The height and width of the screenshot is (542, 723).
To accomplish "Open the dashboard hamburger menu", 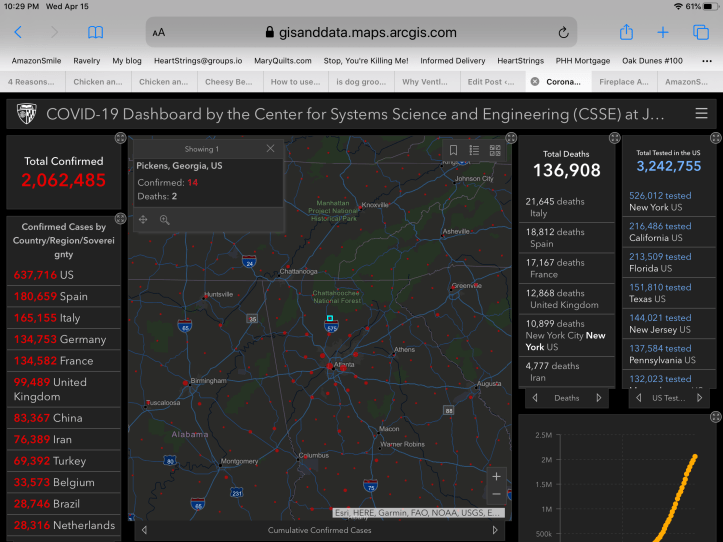I will click(x=701, y=113).
